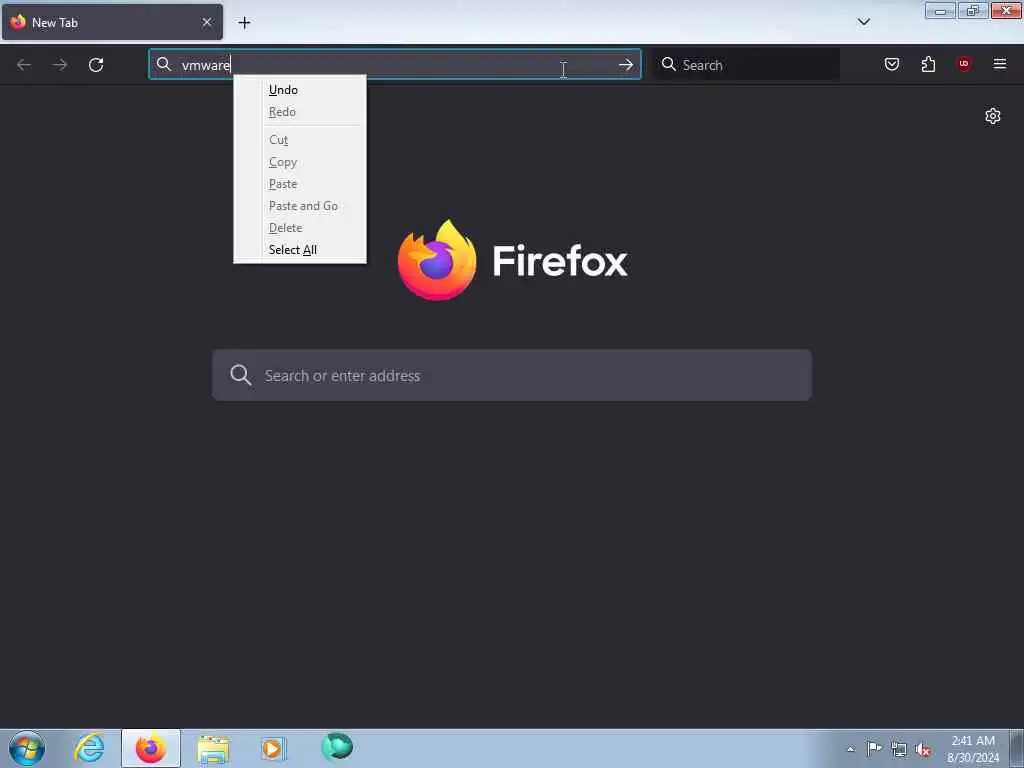Open new tab page personalize gear
The width and height of the screenshot is (1024, 768).
[x=993, y=116]
